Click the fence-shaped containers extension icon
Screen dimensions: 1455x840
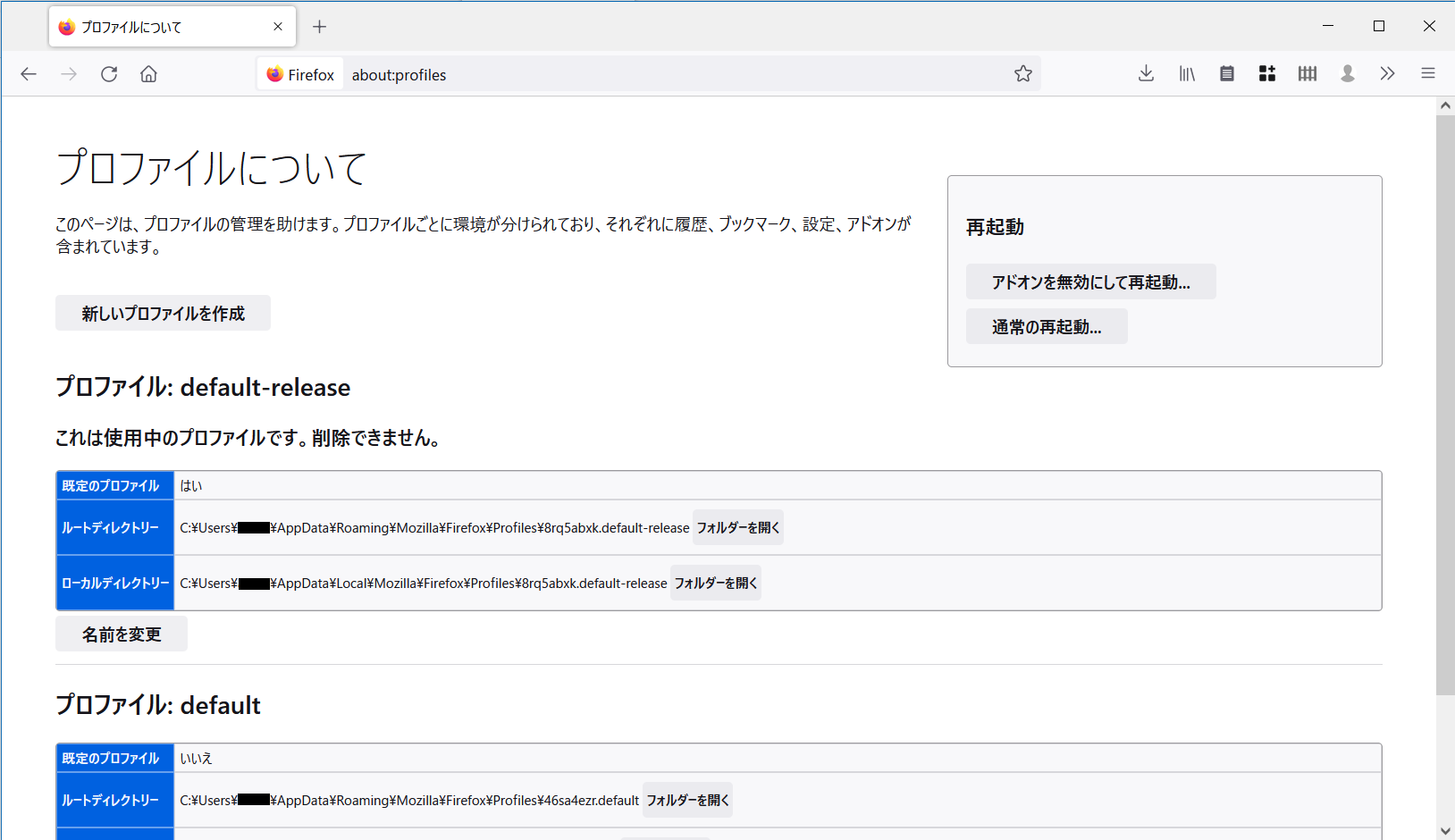(1307, 73)
